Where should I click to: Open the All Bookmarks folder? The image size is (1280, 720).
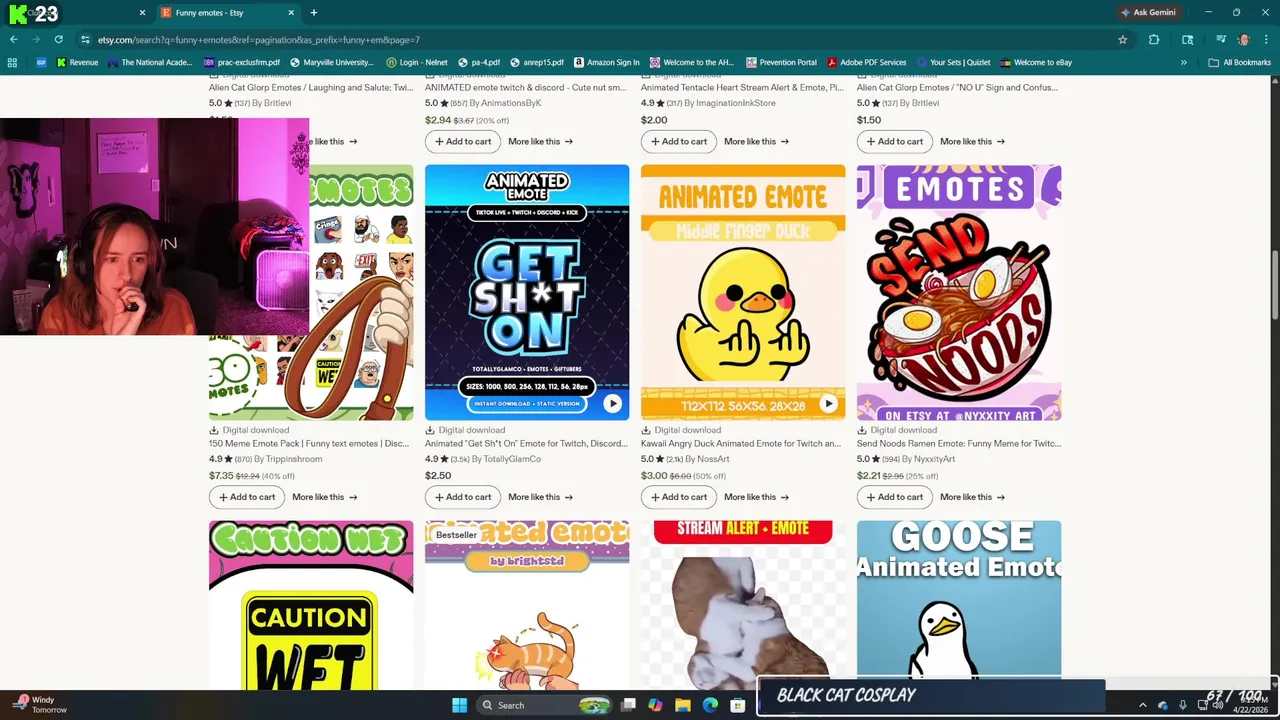(1240, 62)
